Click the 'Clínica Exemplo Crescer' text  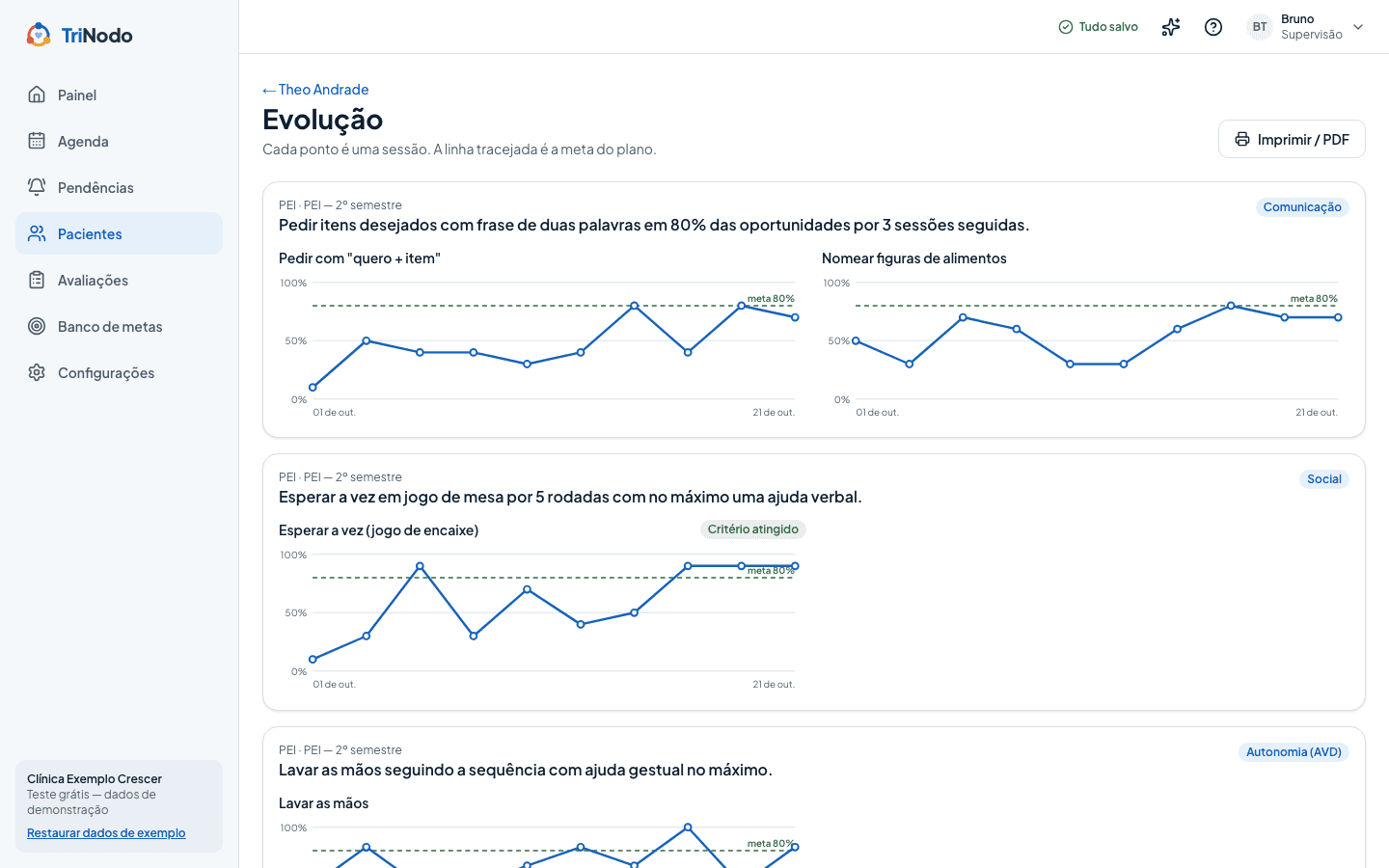[95, 779]
